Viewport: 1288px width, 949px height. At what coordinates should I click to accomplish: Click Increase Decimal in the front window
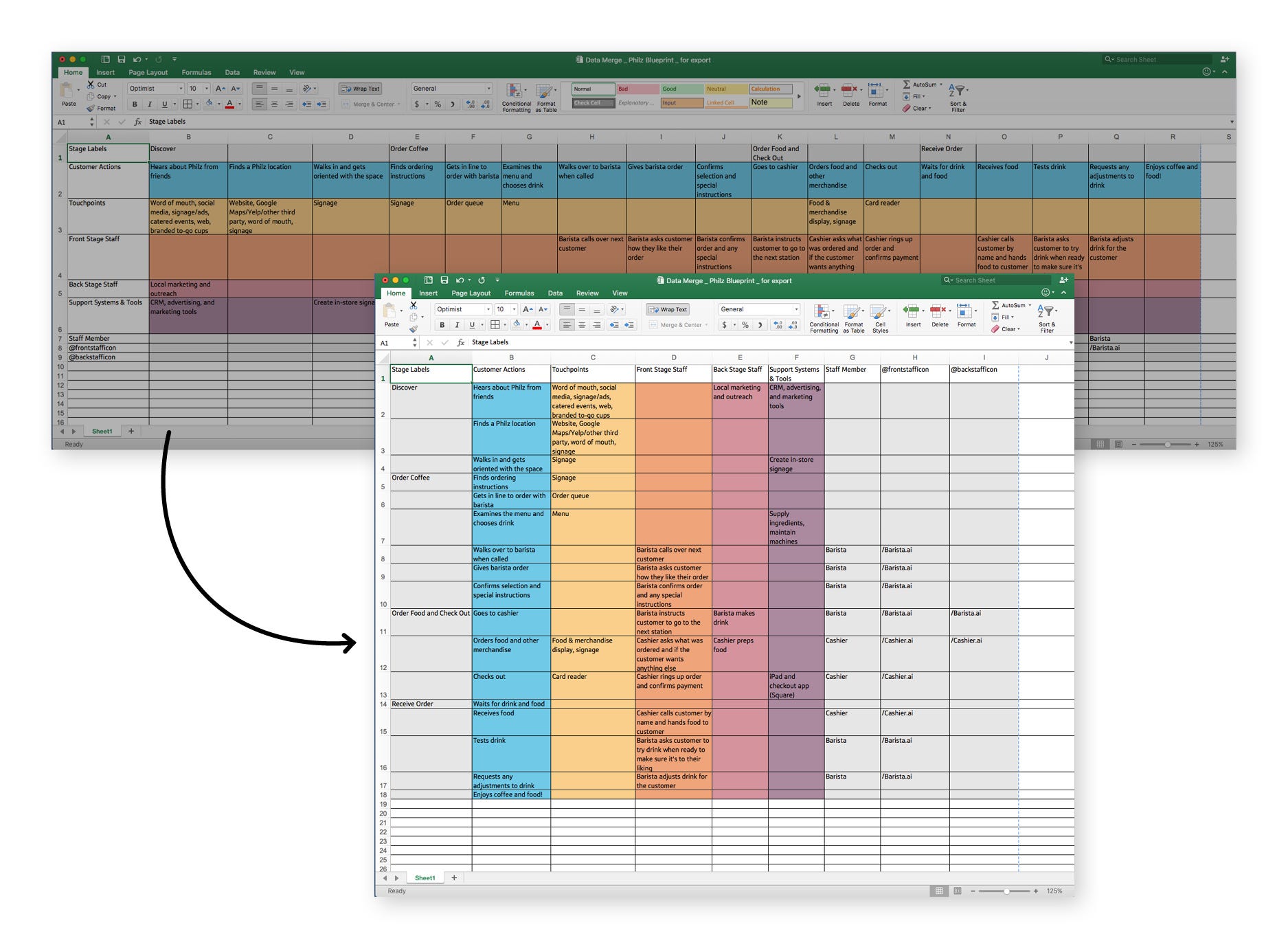point(778,325)
